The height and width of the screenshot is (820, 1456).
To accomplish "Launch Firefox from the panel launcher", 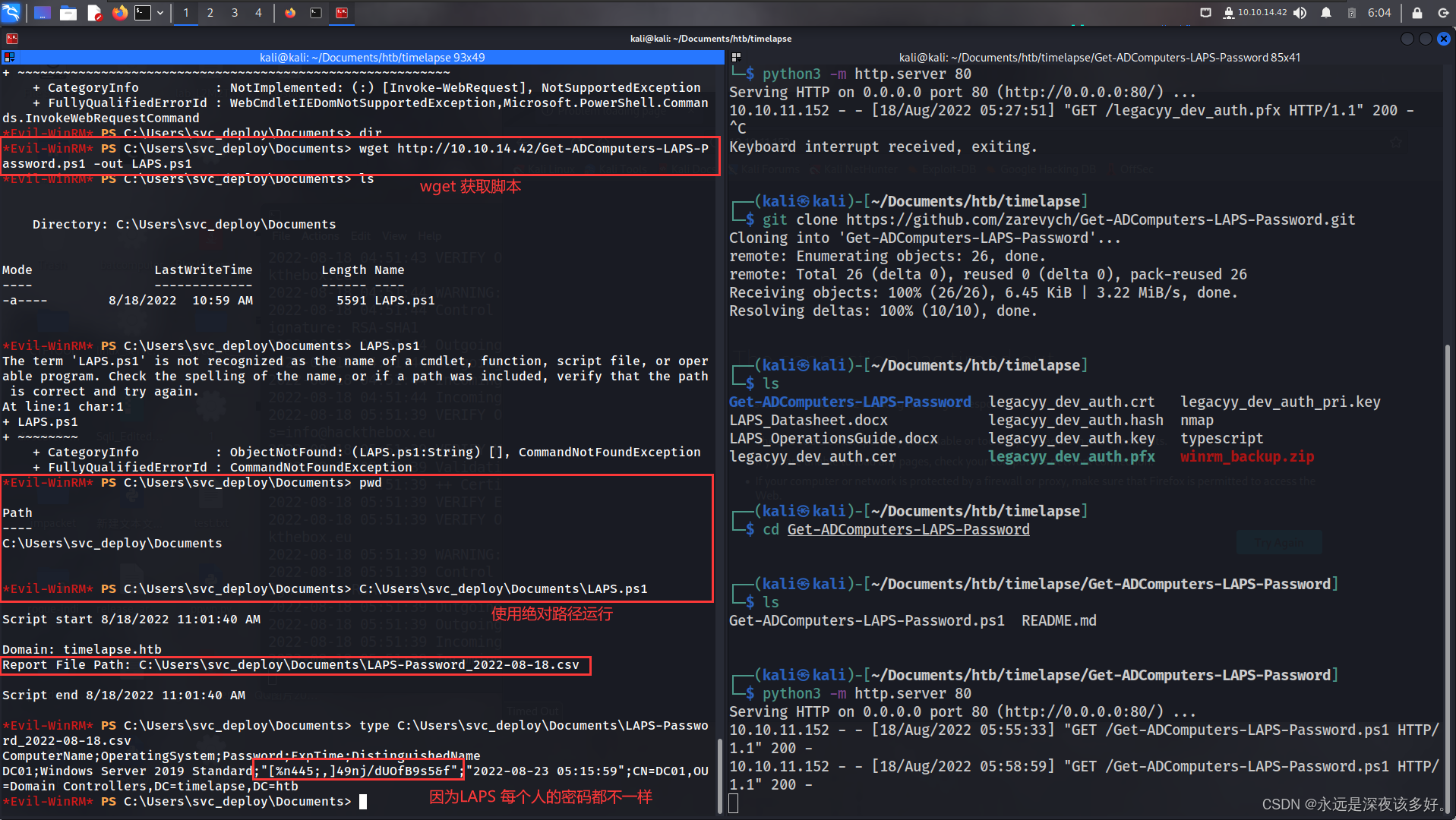I will coord(119,13).
